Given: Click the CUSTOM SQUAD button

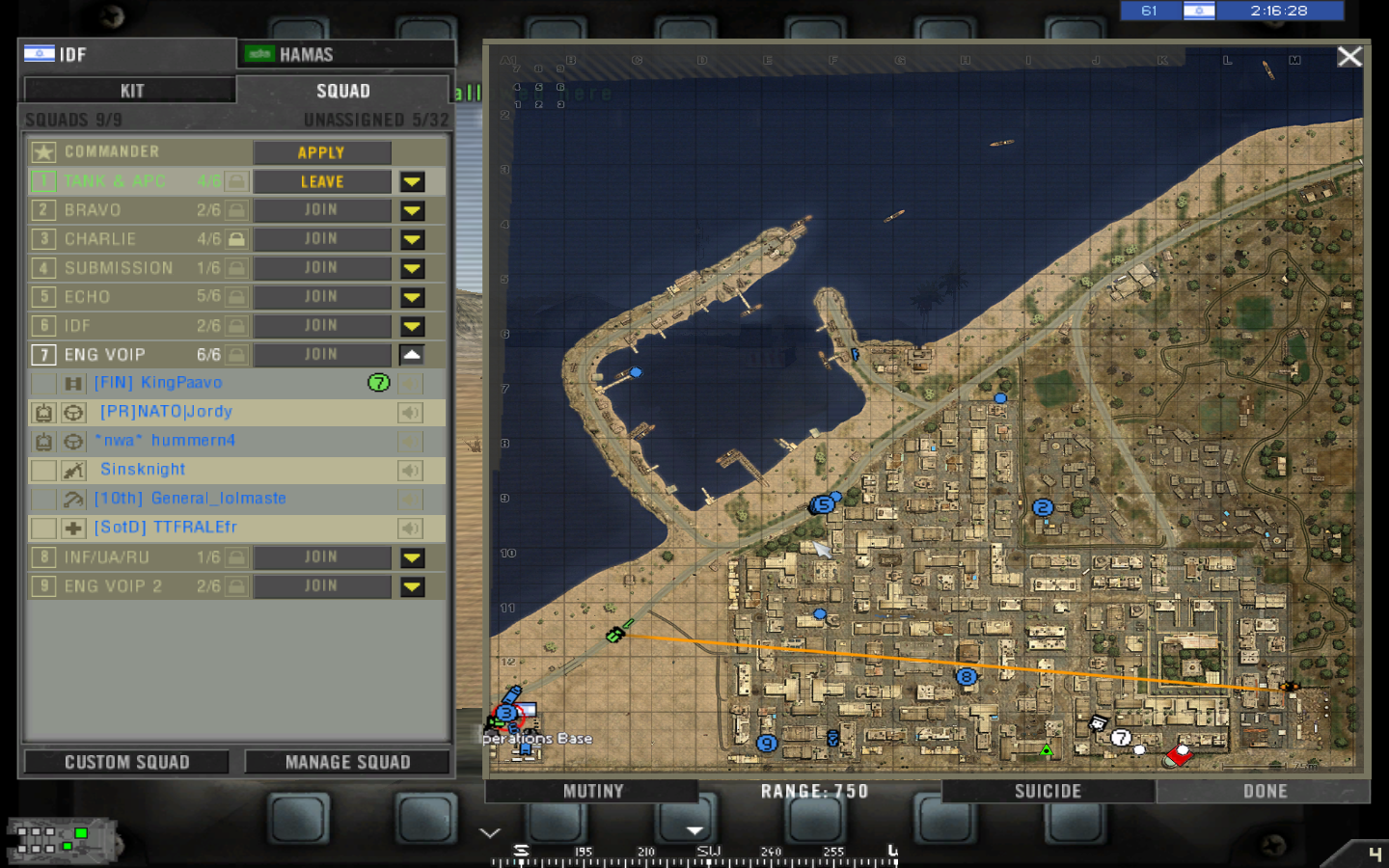Looking at the screenshot, I should tap(126, 762).
